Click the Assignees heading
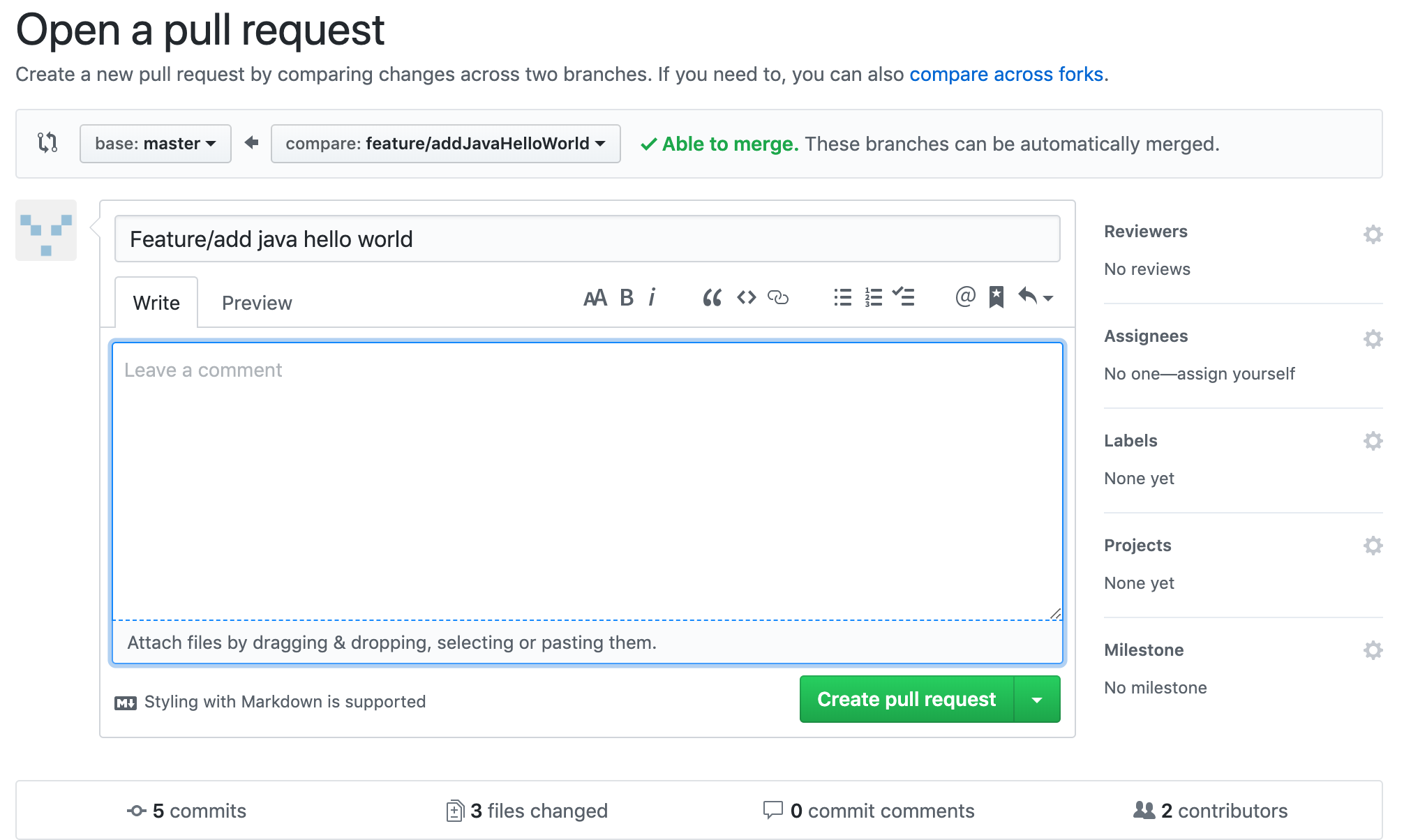The height and width of the screenshot is (840, 1411). tap(1146, 336)
